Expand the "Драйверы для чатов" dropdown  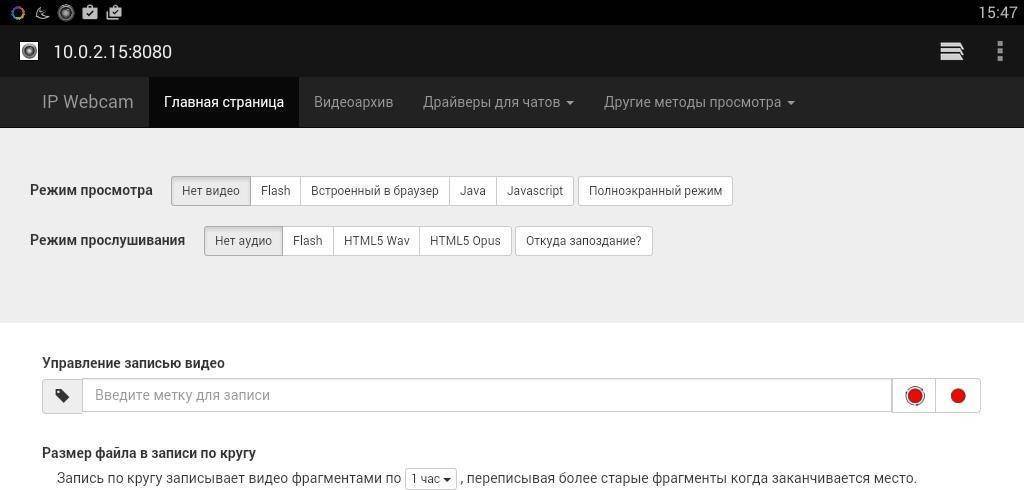tap(498, 102)
